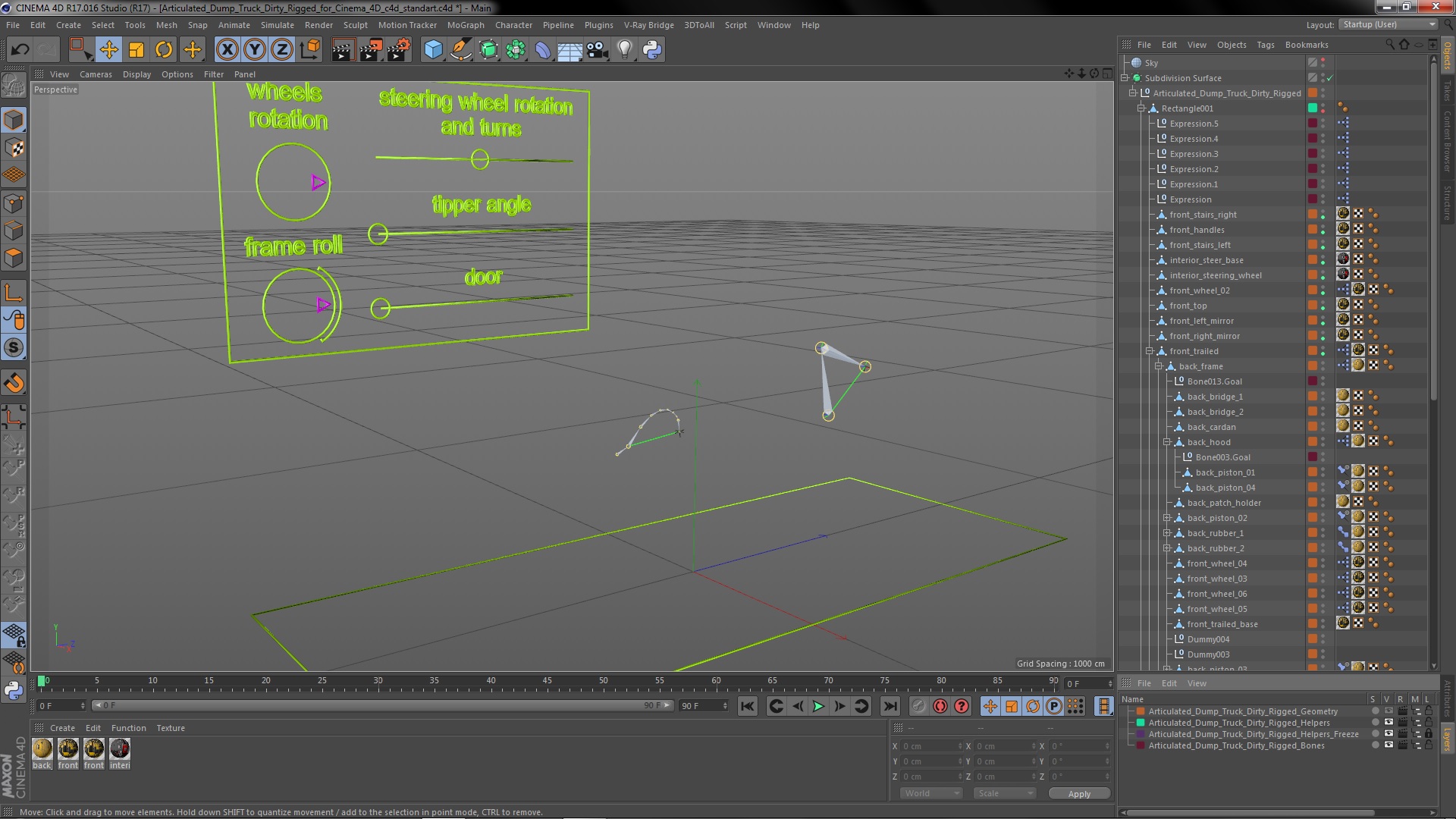Image resolution: width=1456 pixels, height=819 pixels.
Task: Add a cube primitive object
Action: point(433,50)
